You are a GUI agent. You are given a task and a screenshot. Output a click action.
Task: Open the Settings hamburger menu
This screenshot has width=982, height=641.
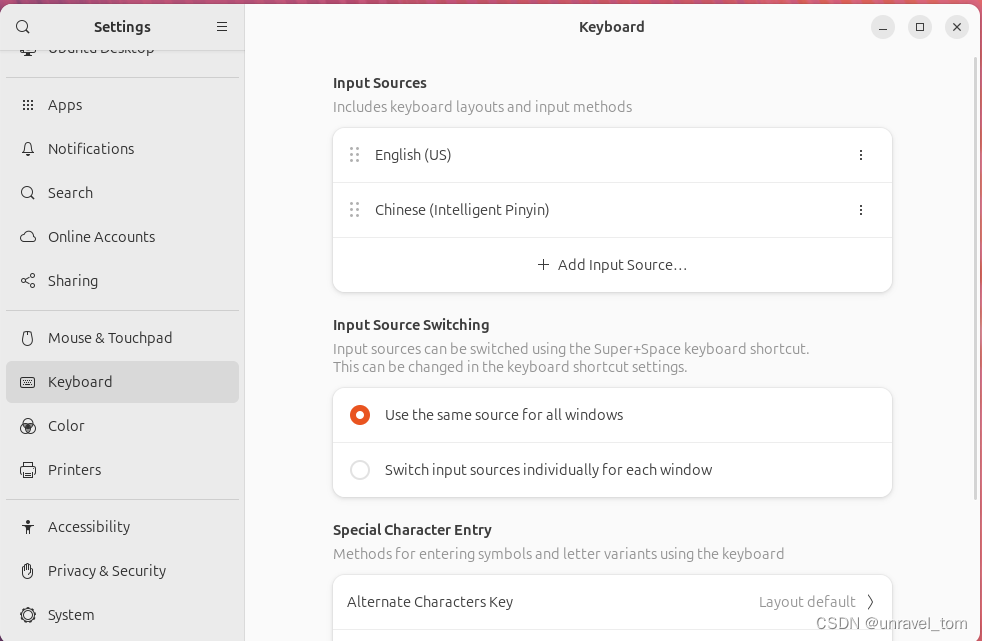tap(222, 27)
